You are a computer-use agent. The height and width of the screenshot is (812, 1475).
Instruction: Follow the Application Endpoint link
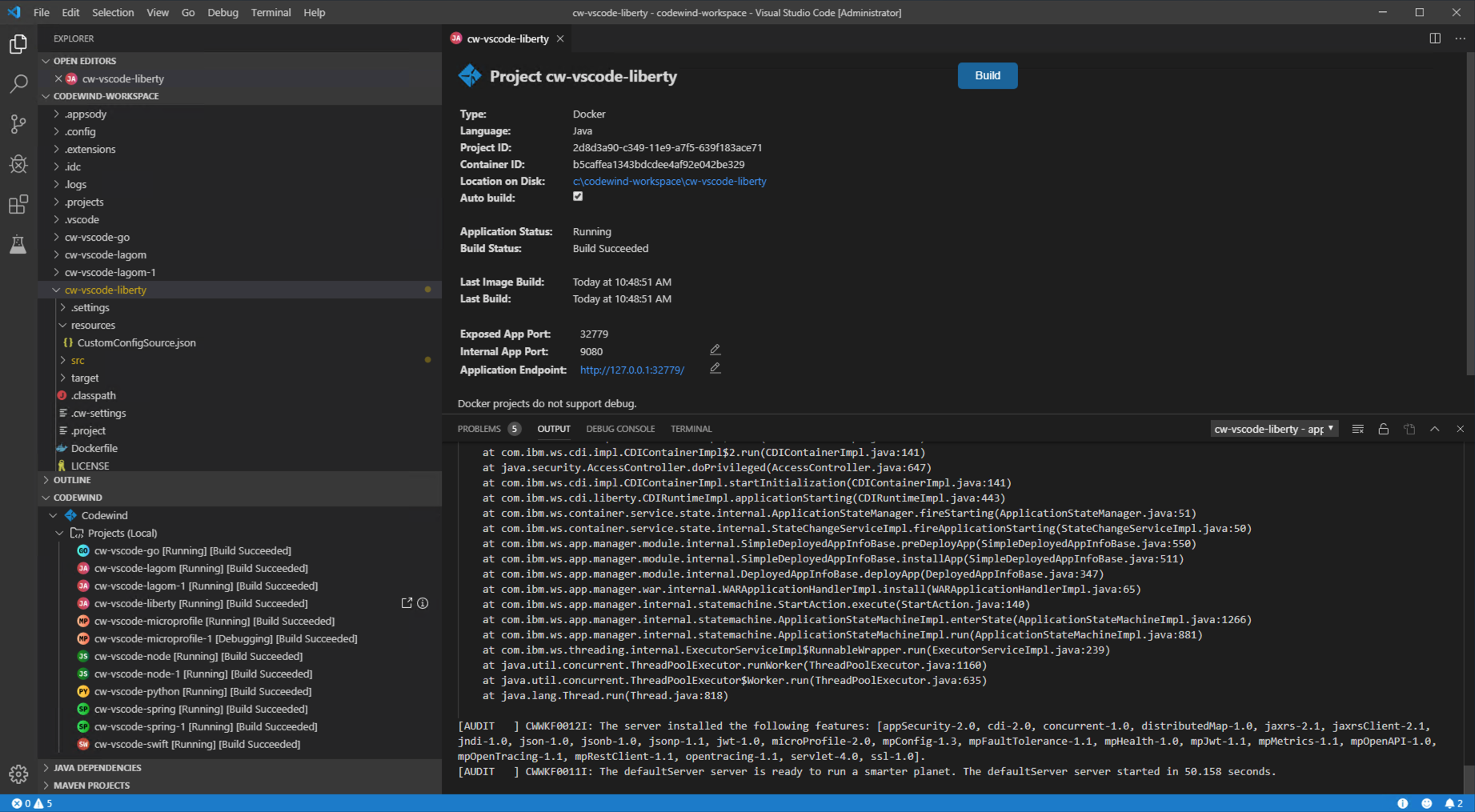631,370
